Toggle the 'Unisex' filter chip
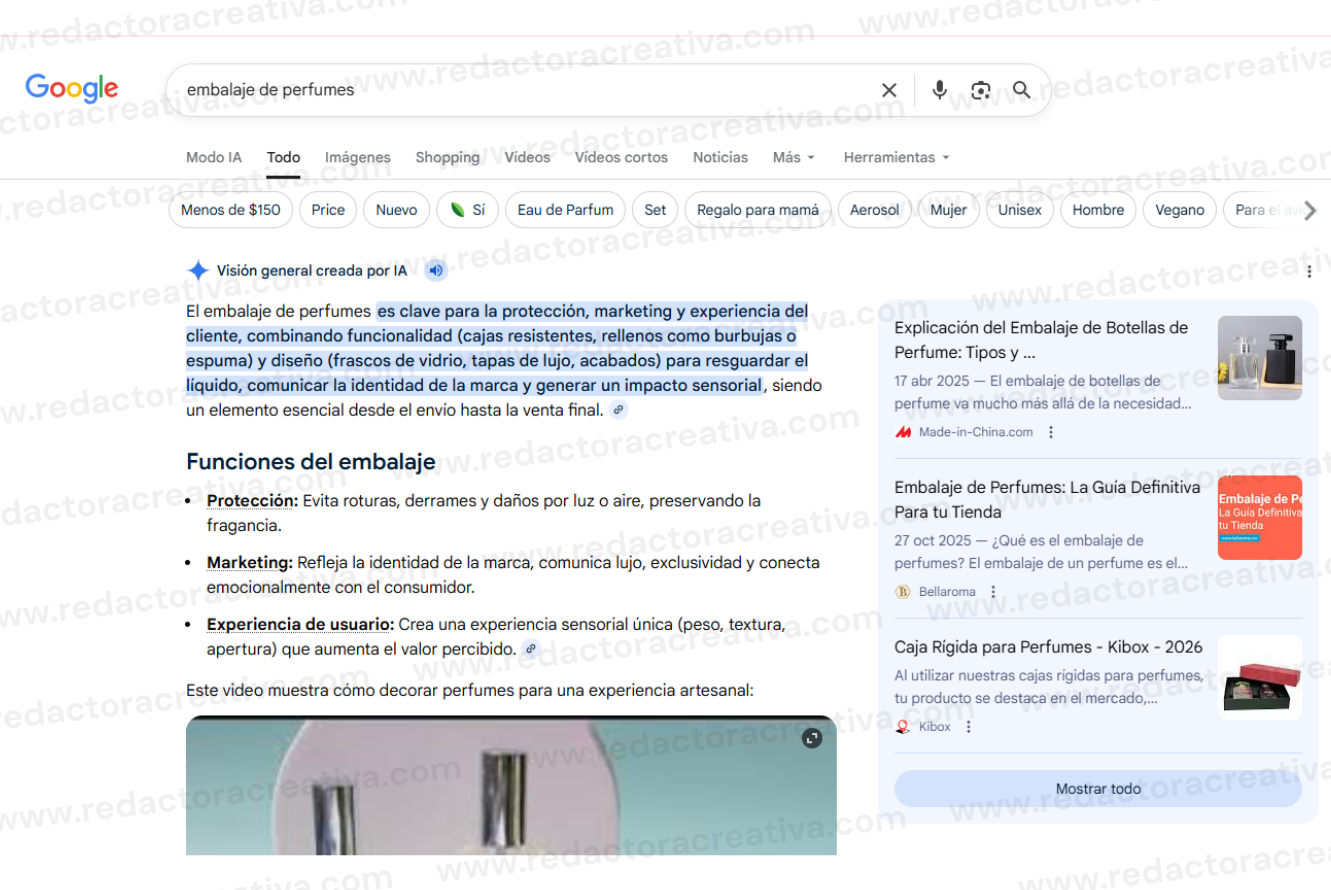 pos(1020,210)
